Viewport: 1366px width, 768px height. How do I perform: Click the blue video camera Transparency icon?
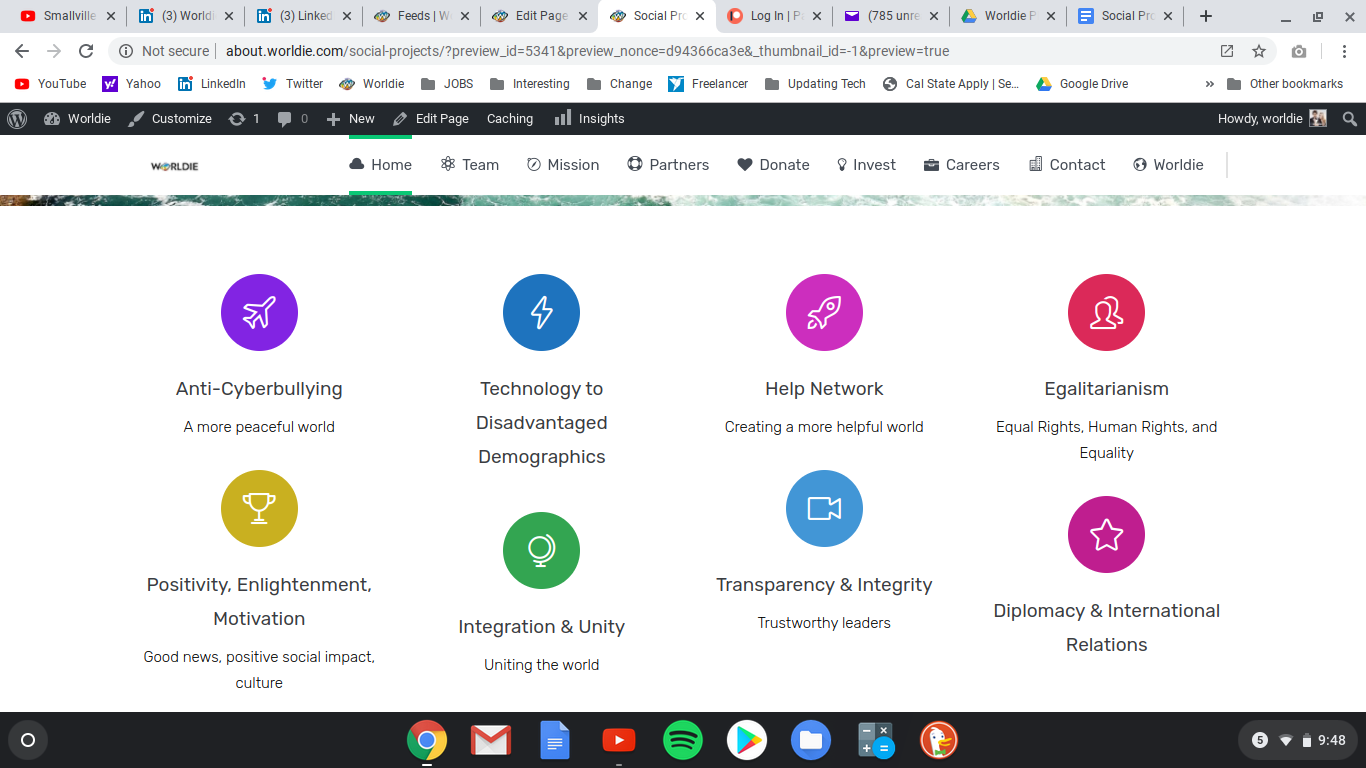coord(824,508)
